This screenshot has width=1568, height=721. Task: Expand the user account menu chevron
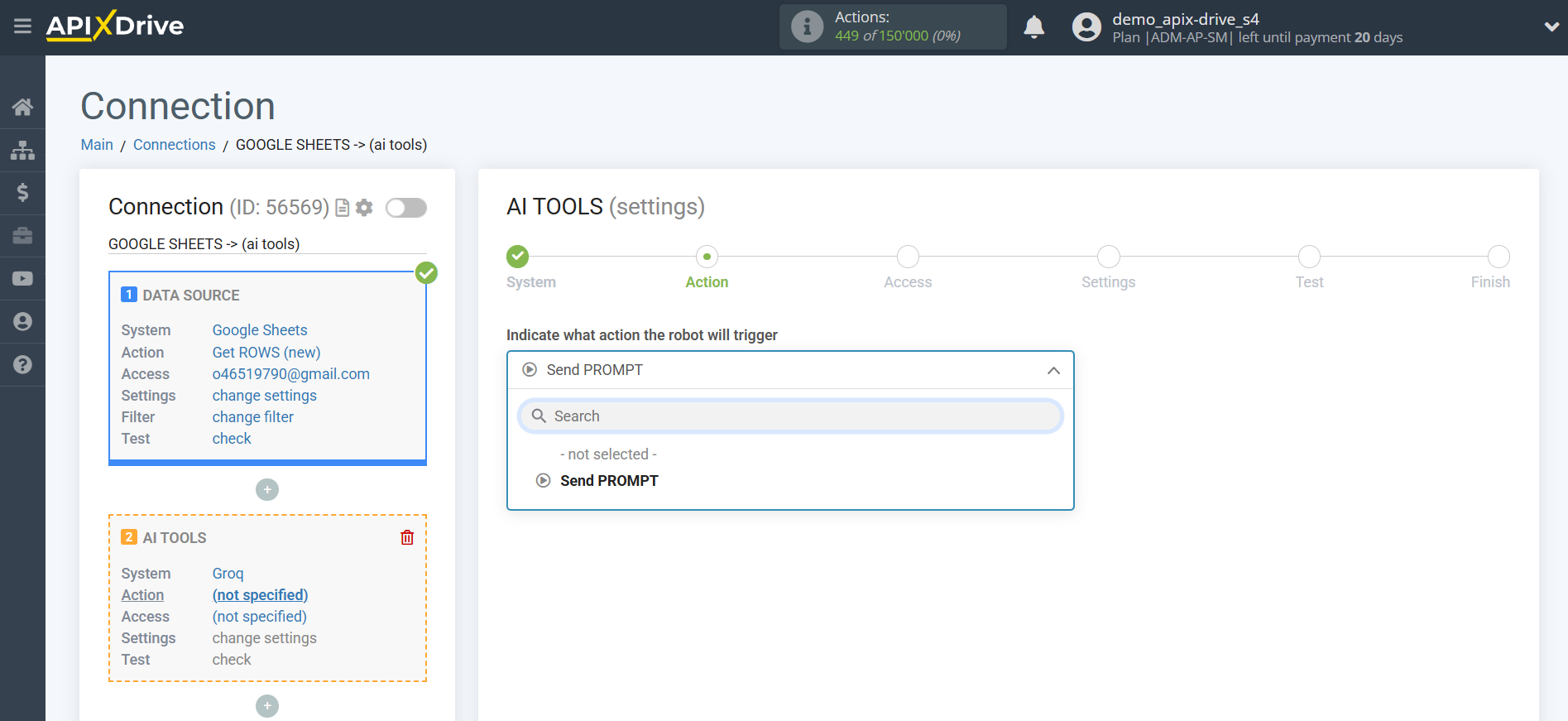point(1551,26)
